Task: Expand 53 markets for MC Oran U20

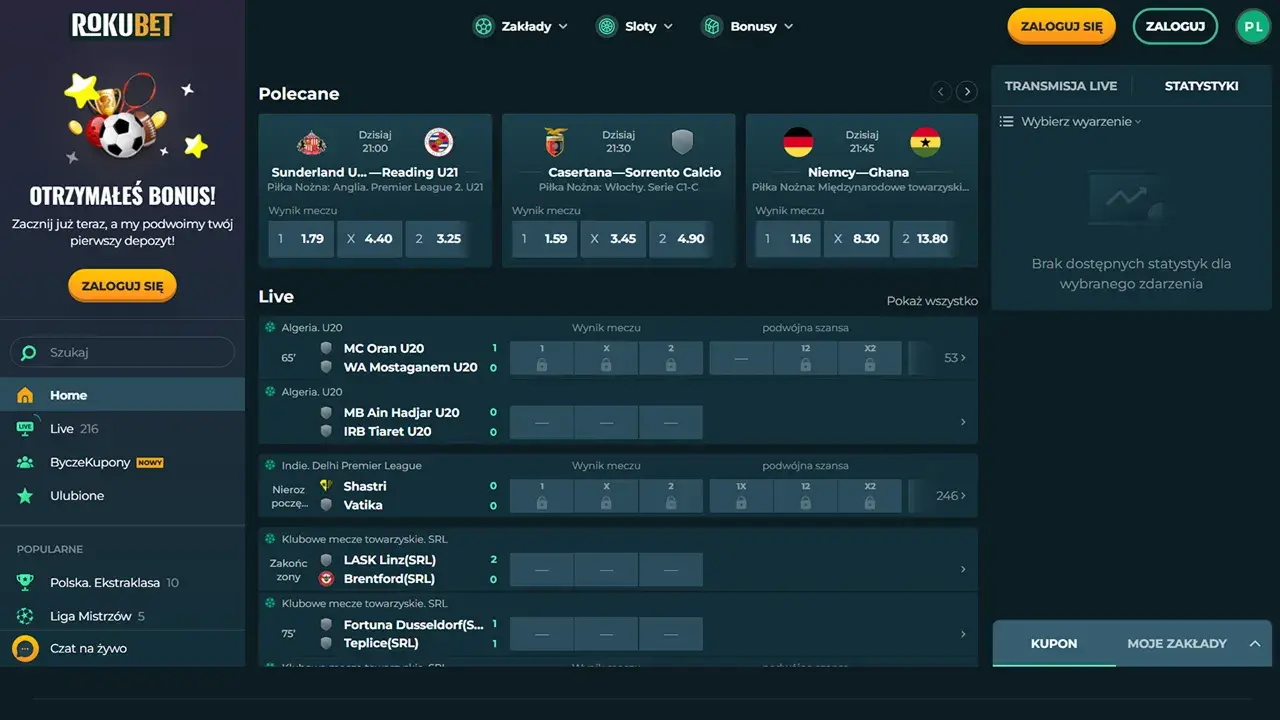Action: coord(955,358)
